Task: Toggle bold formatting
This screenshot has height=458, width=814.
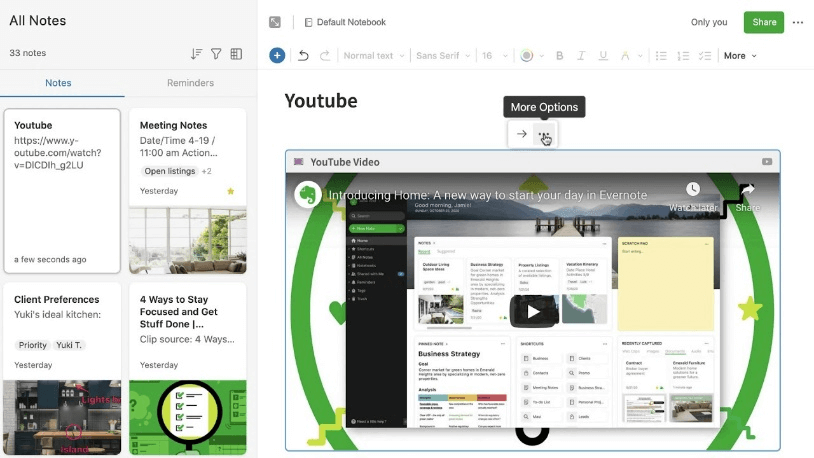Action: (560, 56)
